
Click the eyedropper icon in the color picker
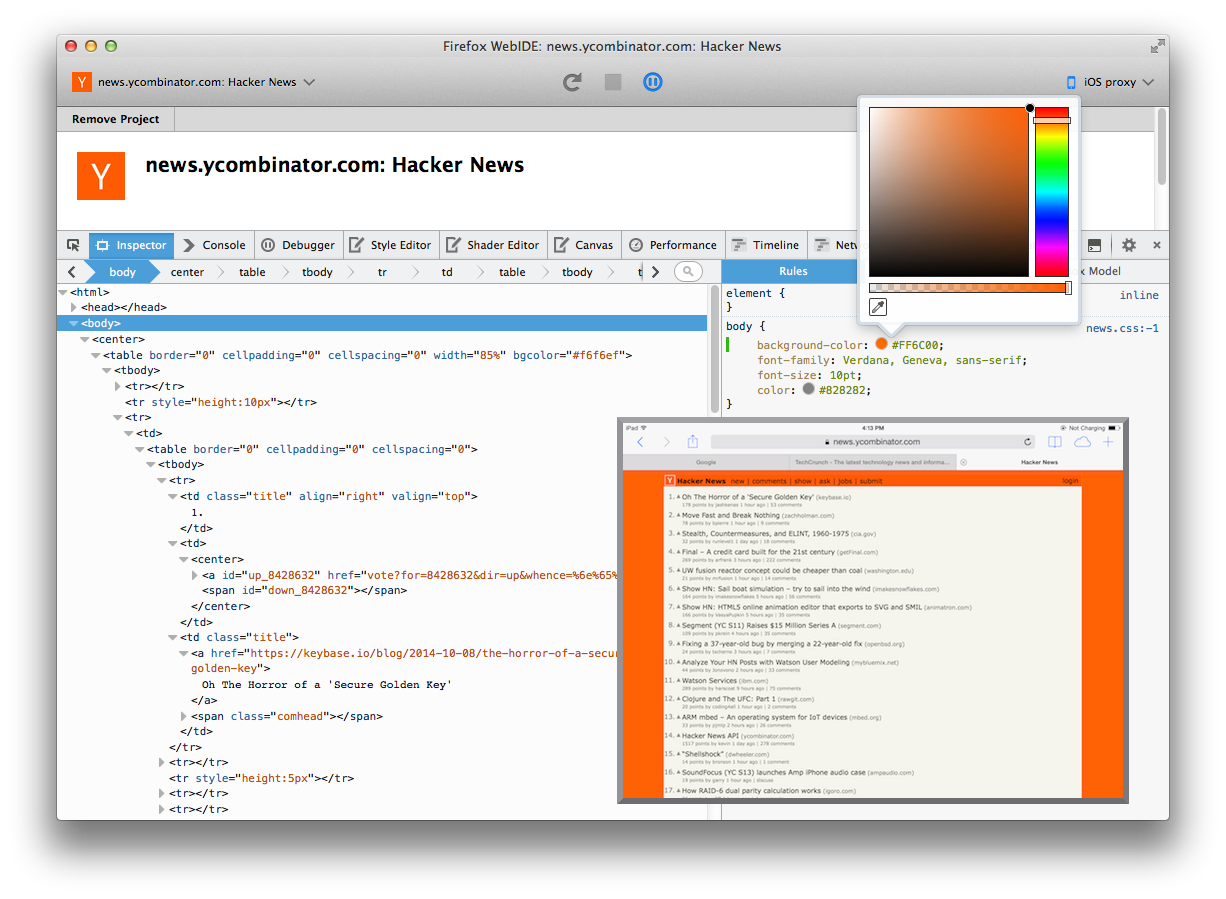pos(878,307)
